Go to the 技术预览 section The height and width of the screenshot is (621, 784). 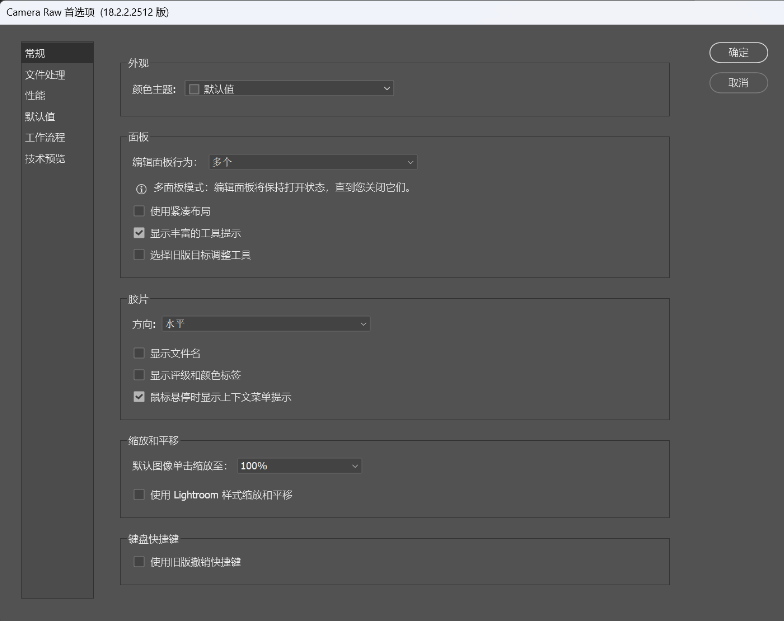click(x=45, y=159)
